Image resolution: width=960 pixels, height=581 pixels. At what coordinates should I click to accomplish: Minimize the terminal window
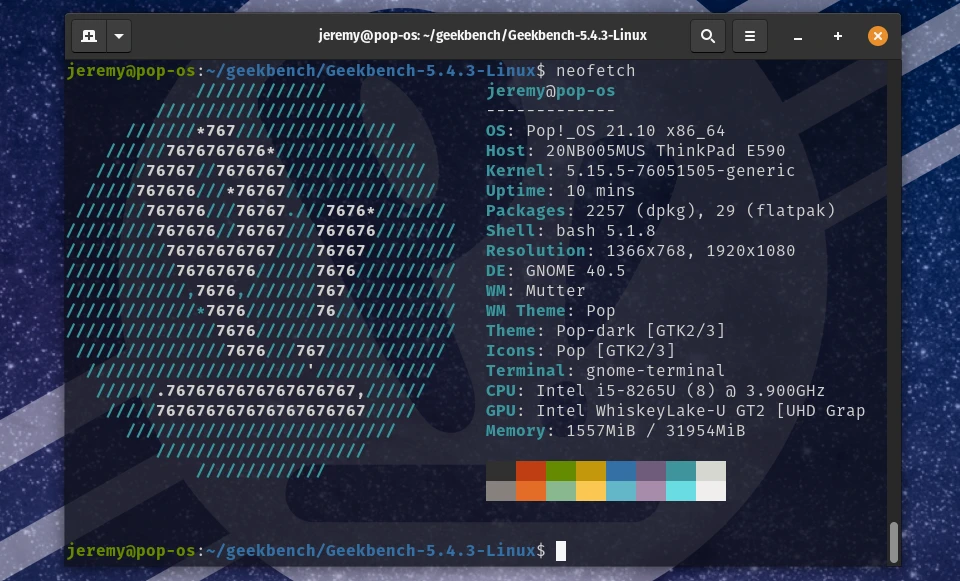point(798,37)
